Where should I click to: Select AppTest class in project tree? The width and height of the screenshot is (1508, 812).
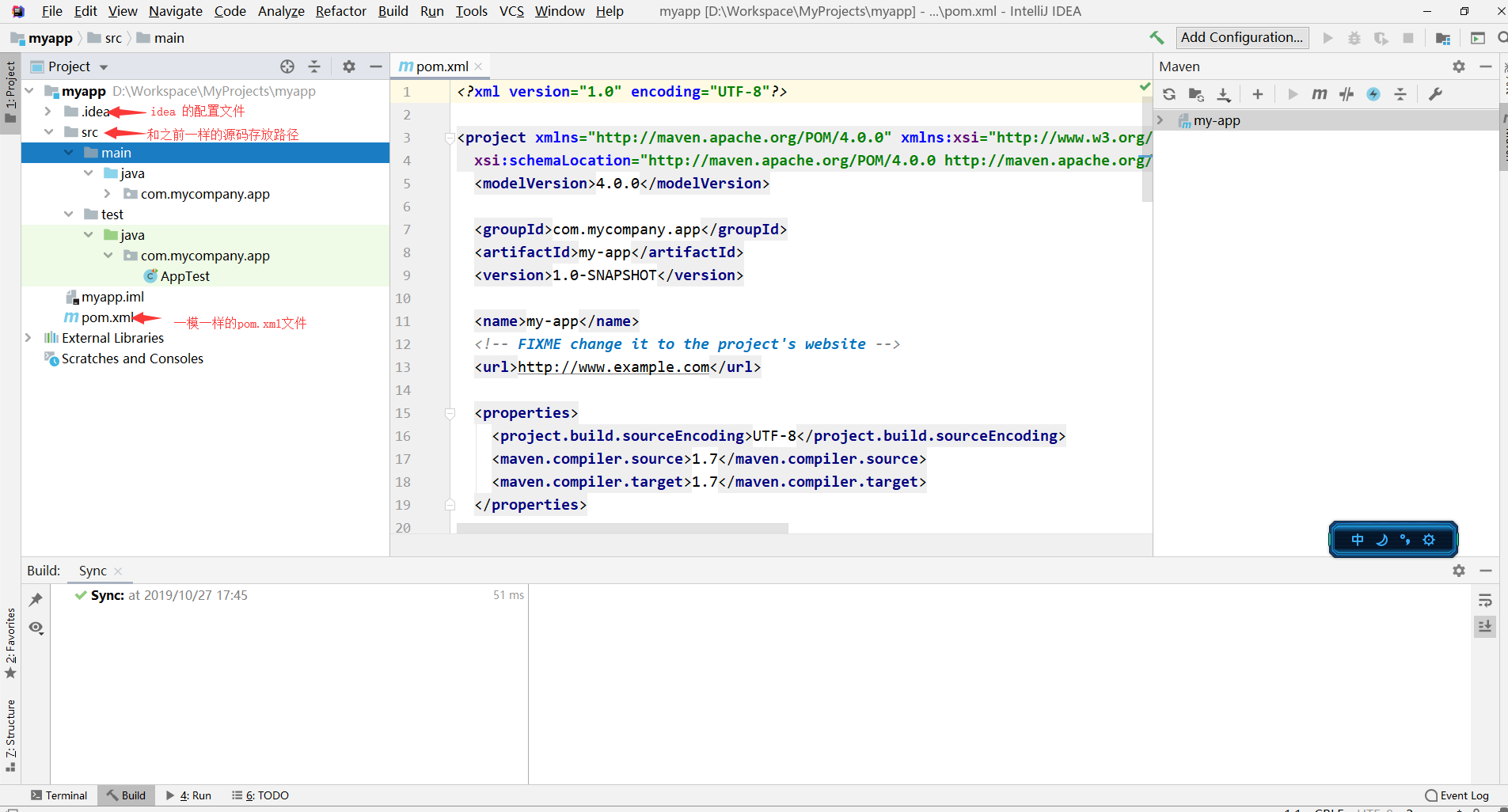click(184, 276)
